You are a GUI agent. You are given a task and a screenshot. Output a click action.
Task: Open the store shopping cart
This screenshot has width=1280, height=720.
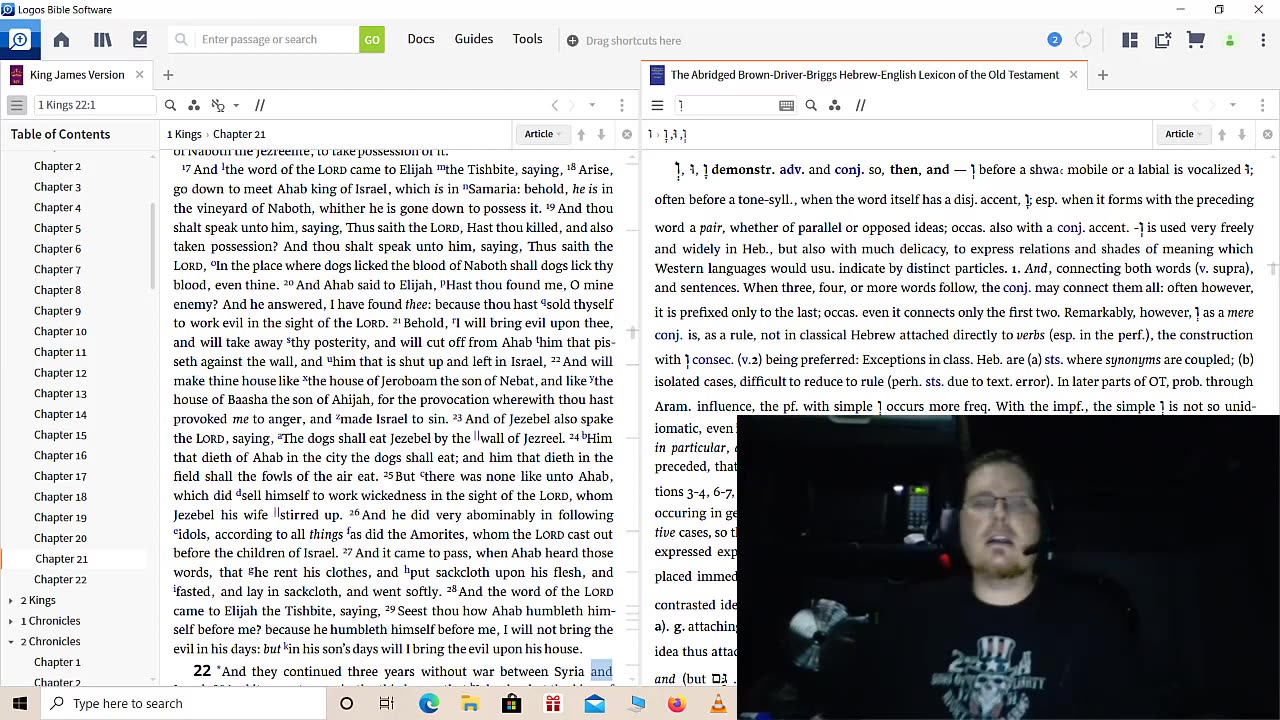(x=1196, y=40)
